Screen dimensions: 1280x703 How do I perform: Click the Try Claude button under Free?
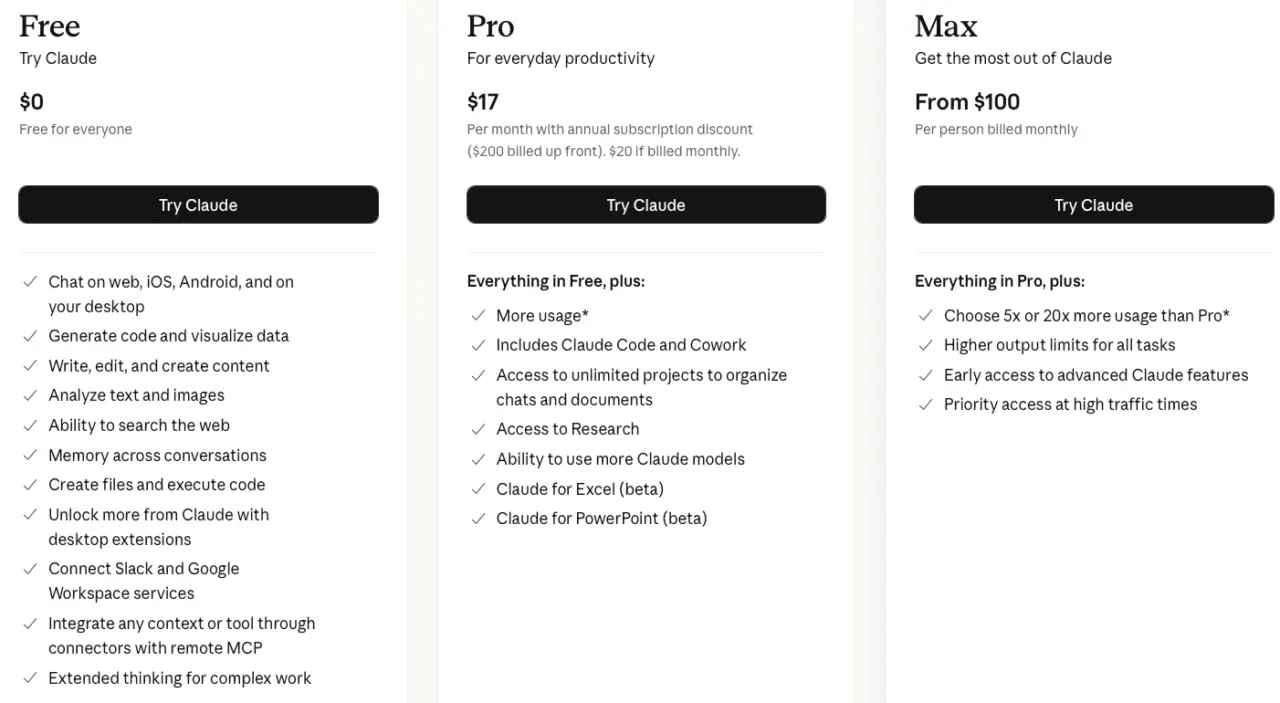pyautogui.click(x=198, y=205)
